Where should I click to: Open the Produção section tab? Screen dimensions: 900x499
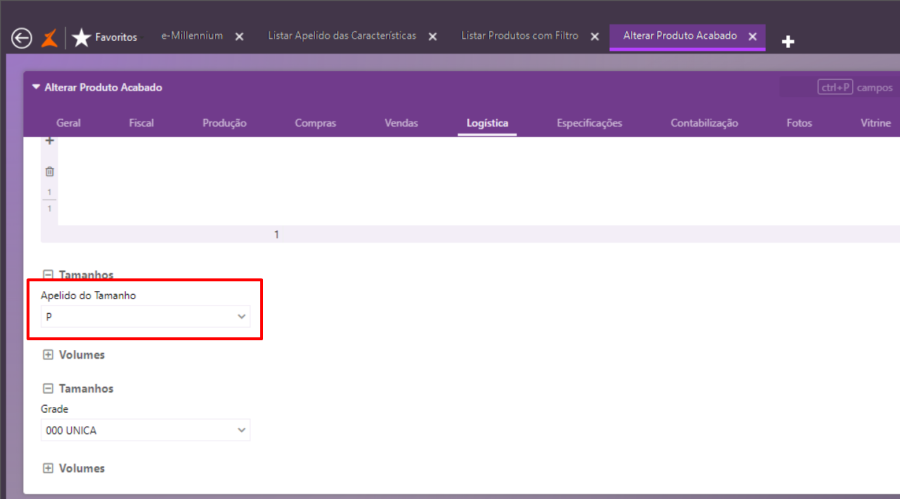pos(224,123)
